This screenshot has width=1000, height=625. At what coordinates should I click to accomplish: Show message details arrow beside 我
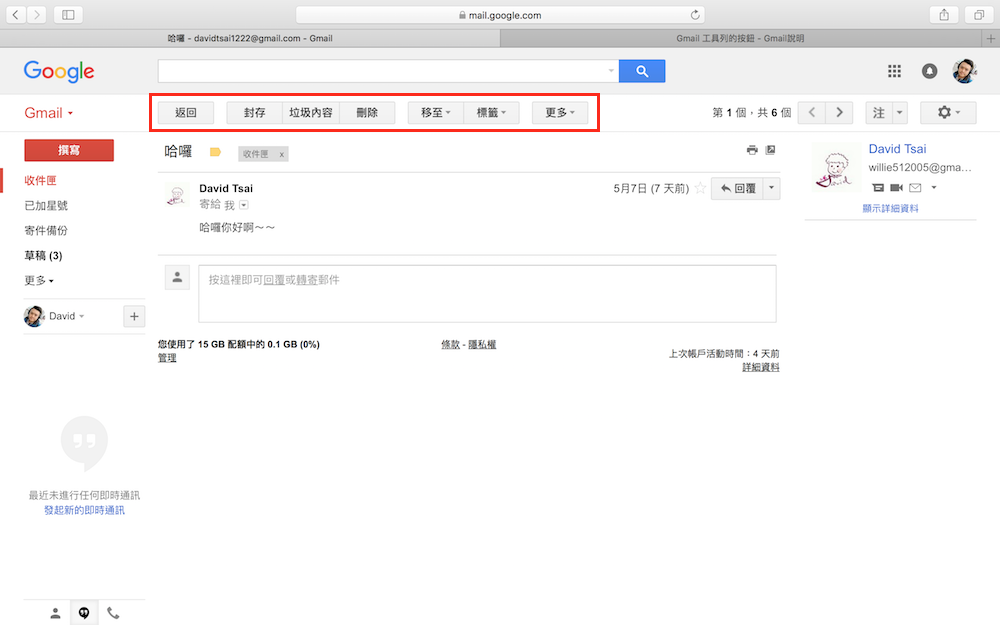point(244,205)
